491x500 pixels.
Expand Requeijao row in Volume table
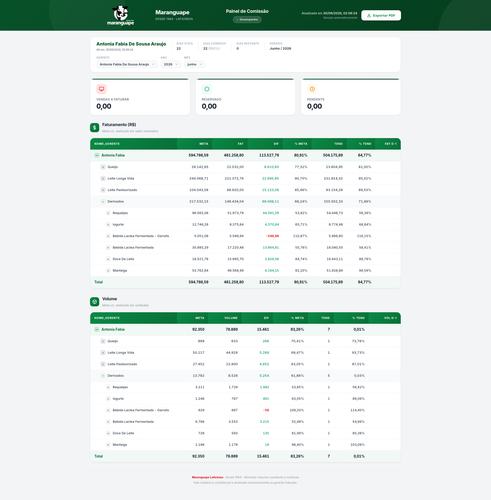[108, 387]
